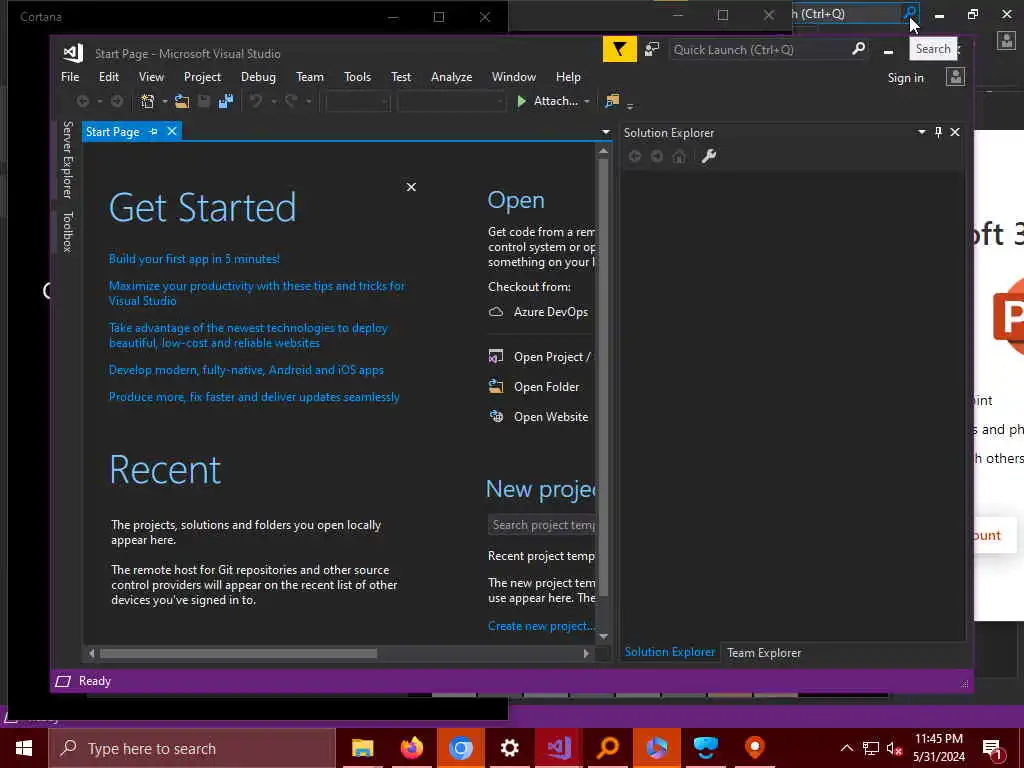Focus the Quick Launch search field
Image resolution: width=1024 pixels, height=768 pixels.
pyautogui.click(x=760, y=50)
